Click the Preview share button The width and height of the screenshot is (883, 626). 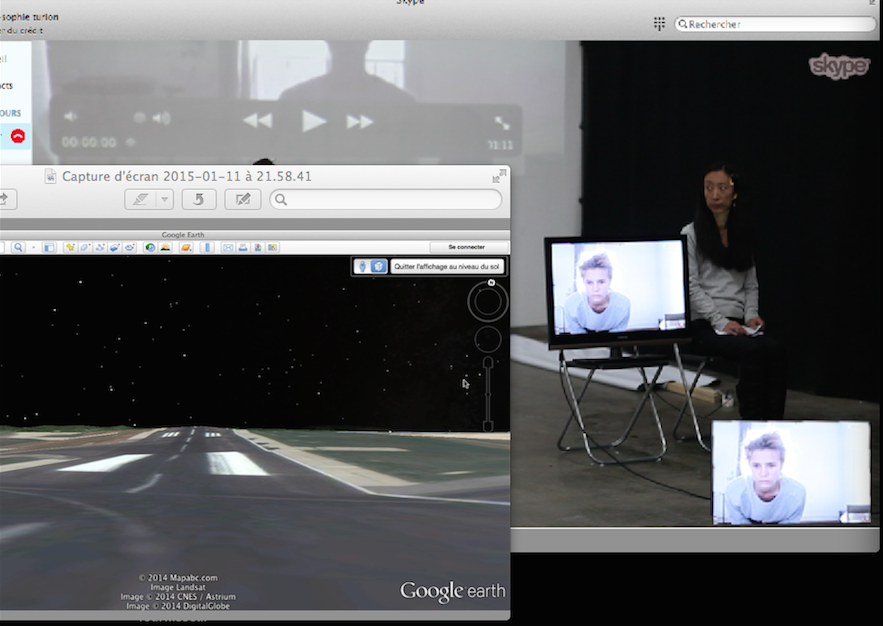point(7,199)
